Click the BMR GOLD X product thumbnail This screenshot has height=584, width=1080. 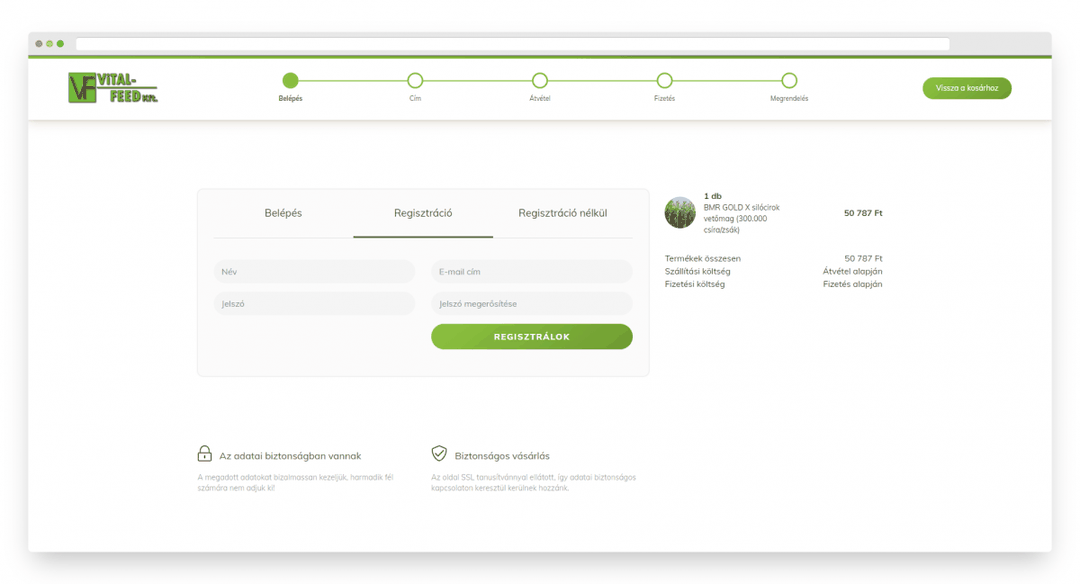680,213
